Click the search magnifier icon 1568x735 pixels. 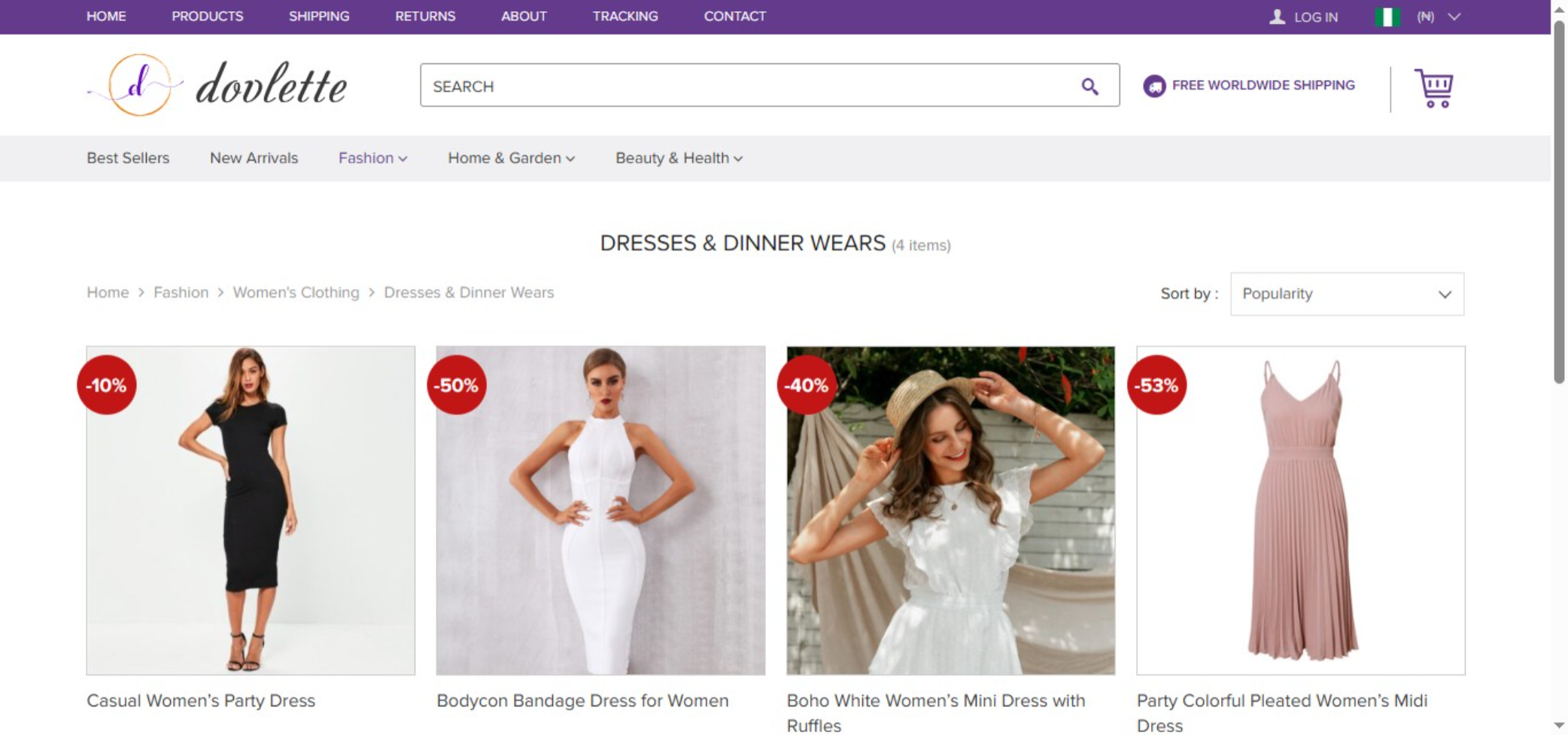pyautogui.click(x=1089, y=87)
